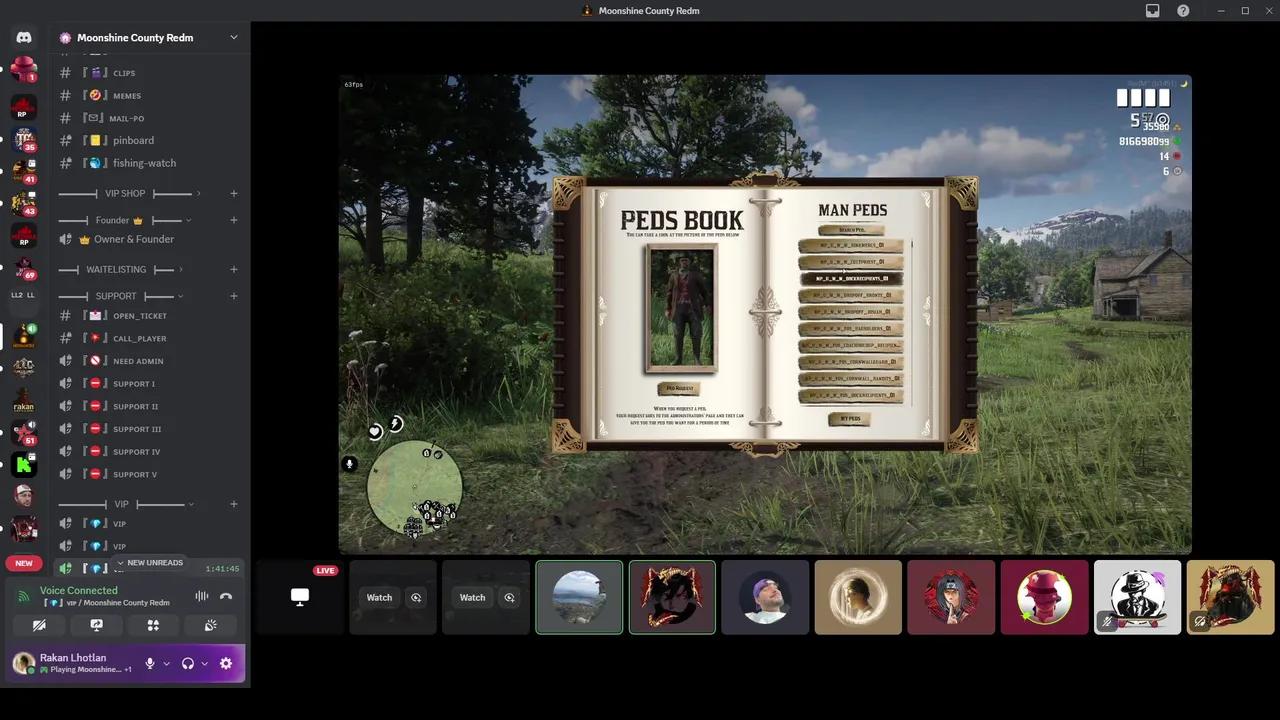Image resolution: width=1280 pixels, height=720 pixels.
Task: Open Voice Connected status details
Action: click(78, 591)
